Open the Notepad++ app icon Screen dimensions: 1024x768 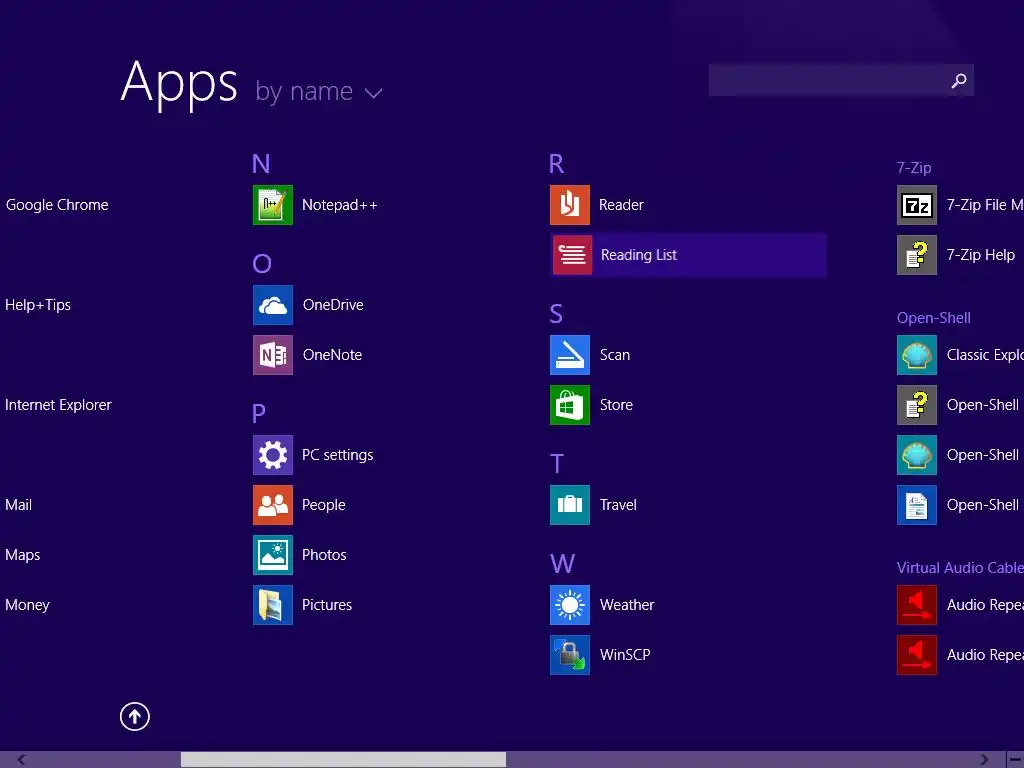tap(273, 205)
